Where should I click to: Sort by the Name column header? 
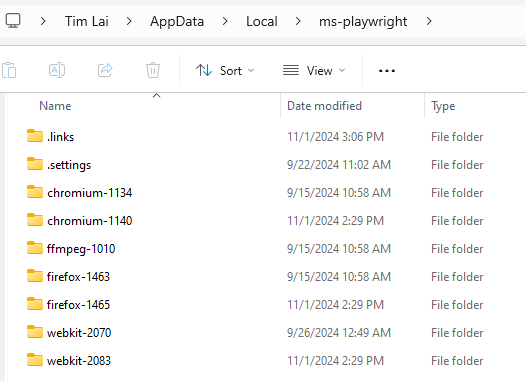(55, 106)
